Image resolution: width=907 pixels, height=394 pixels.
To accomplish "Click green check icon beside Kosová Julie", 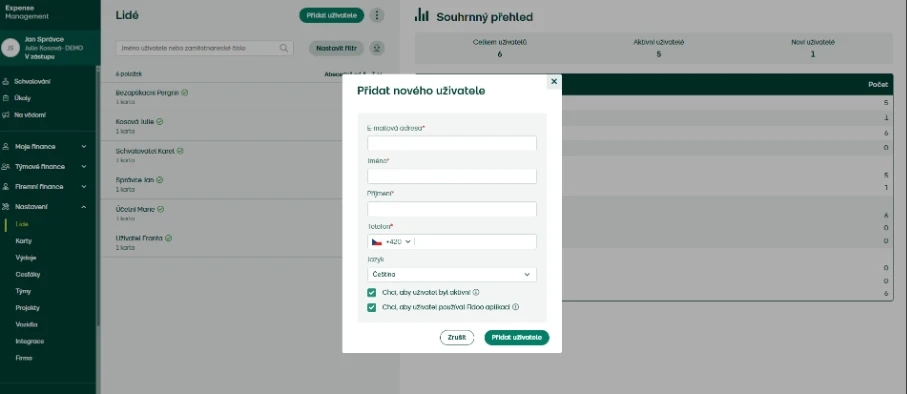I will pyautogui.click(x=160, y=121).
